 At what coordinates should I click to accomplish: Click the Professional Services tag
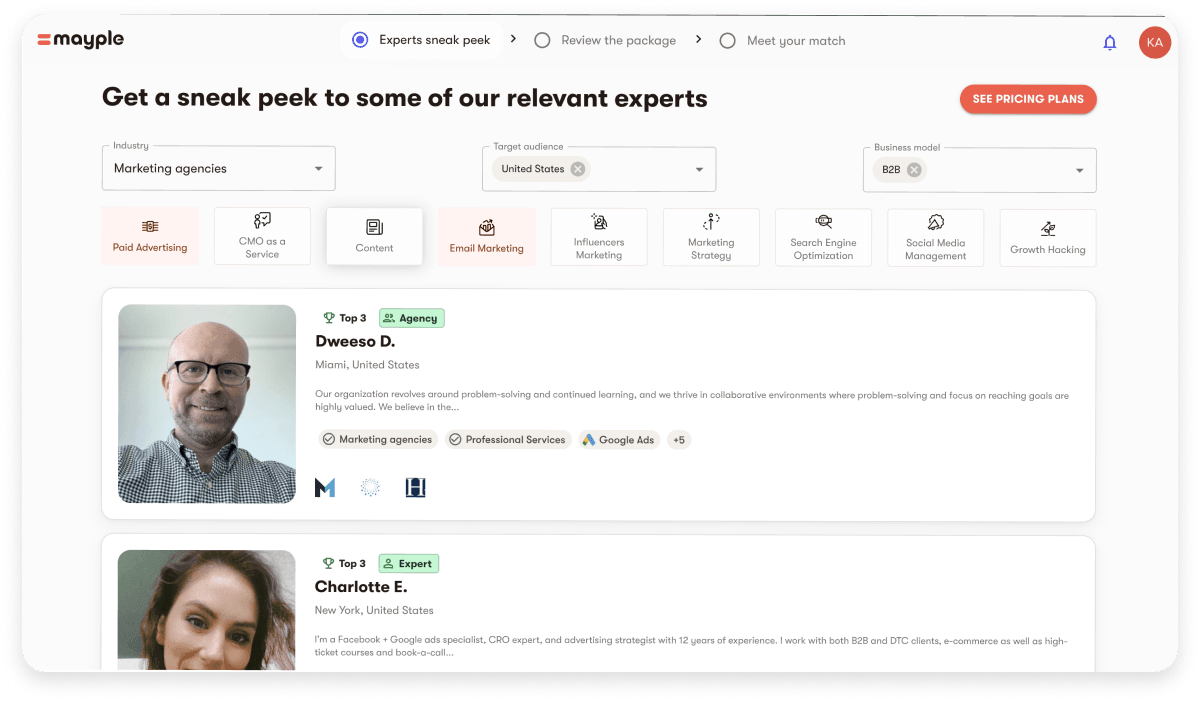point(508,439)
